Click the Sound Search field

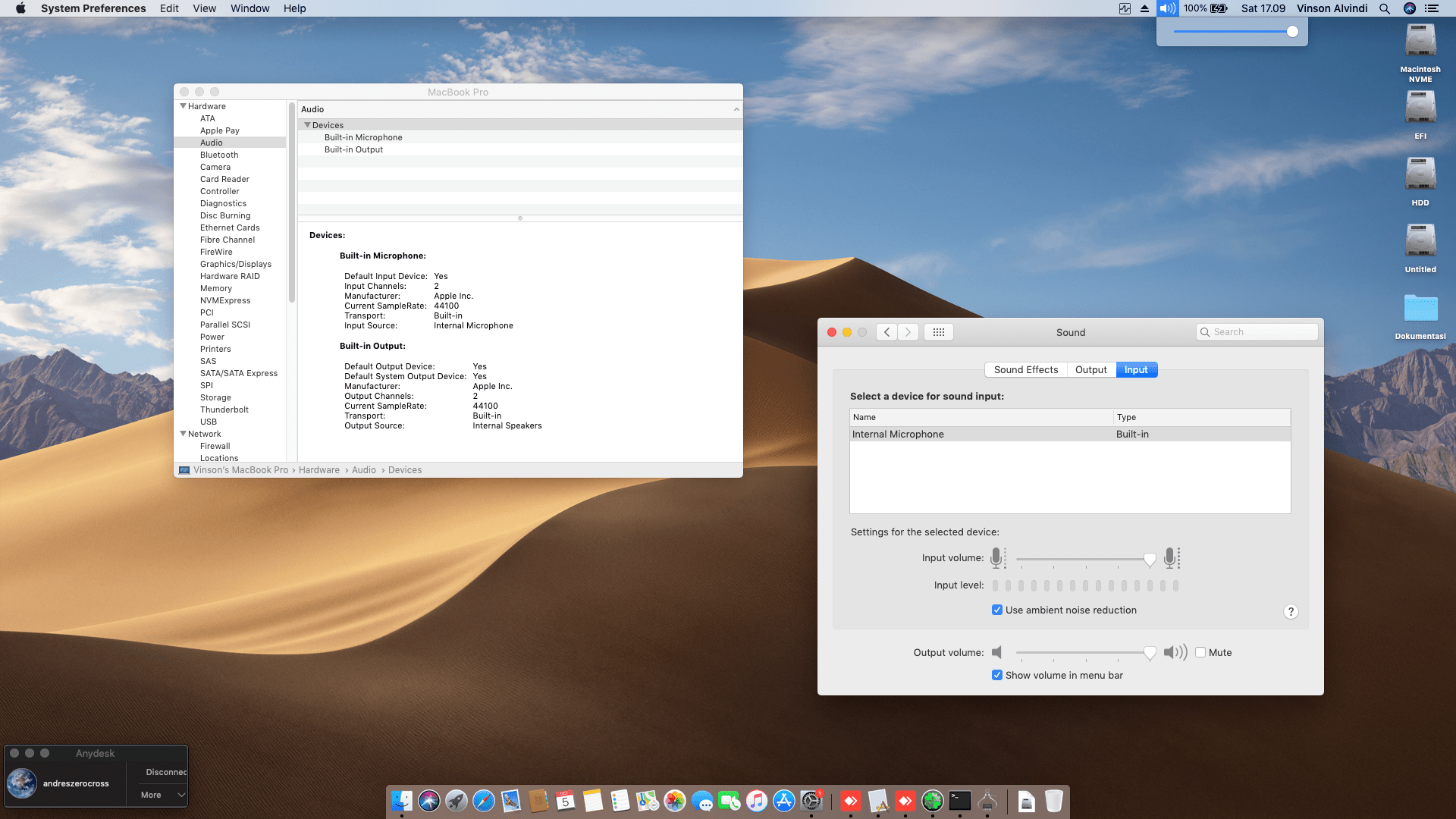click(x=1257, y=332)
